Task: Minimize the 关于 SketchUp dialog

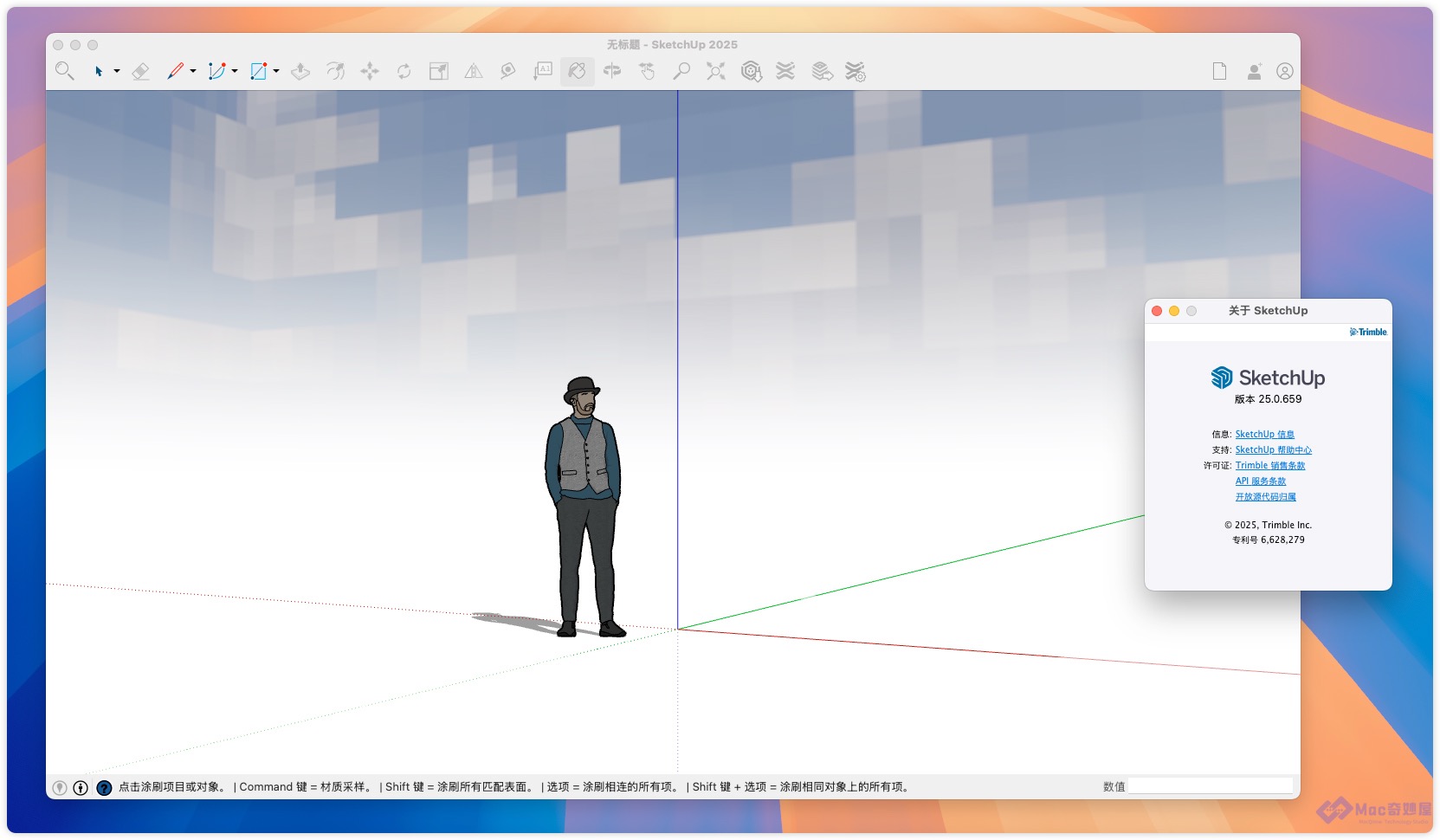Action: [1174, 311]
